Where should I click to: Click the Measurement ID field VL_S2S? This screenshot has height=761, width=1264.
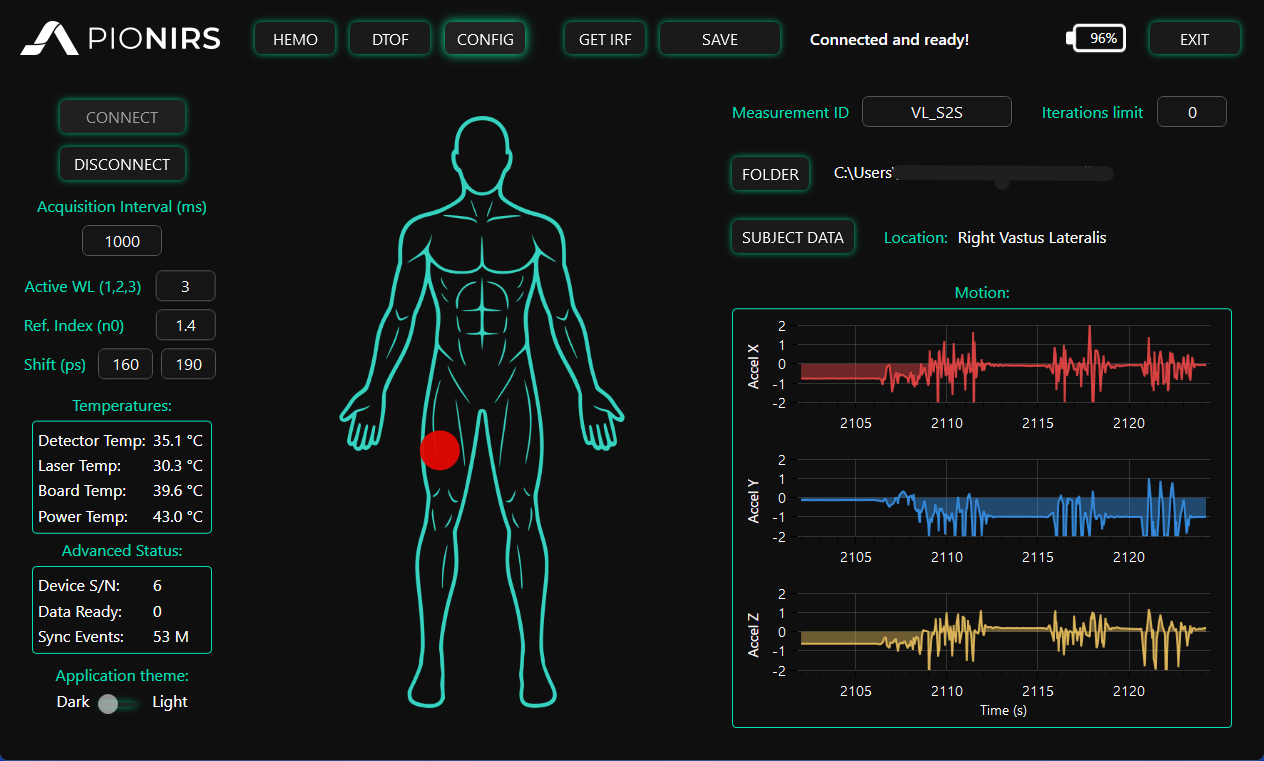937,112
